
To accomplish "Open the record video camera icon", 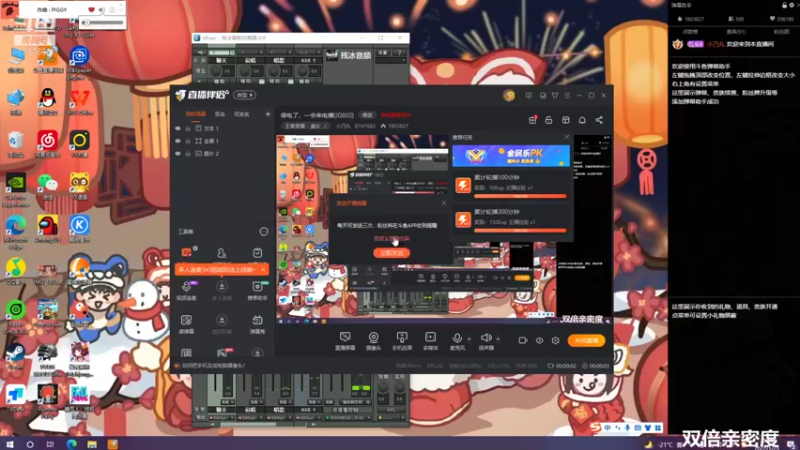I will 523,340.
